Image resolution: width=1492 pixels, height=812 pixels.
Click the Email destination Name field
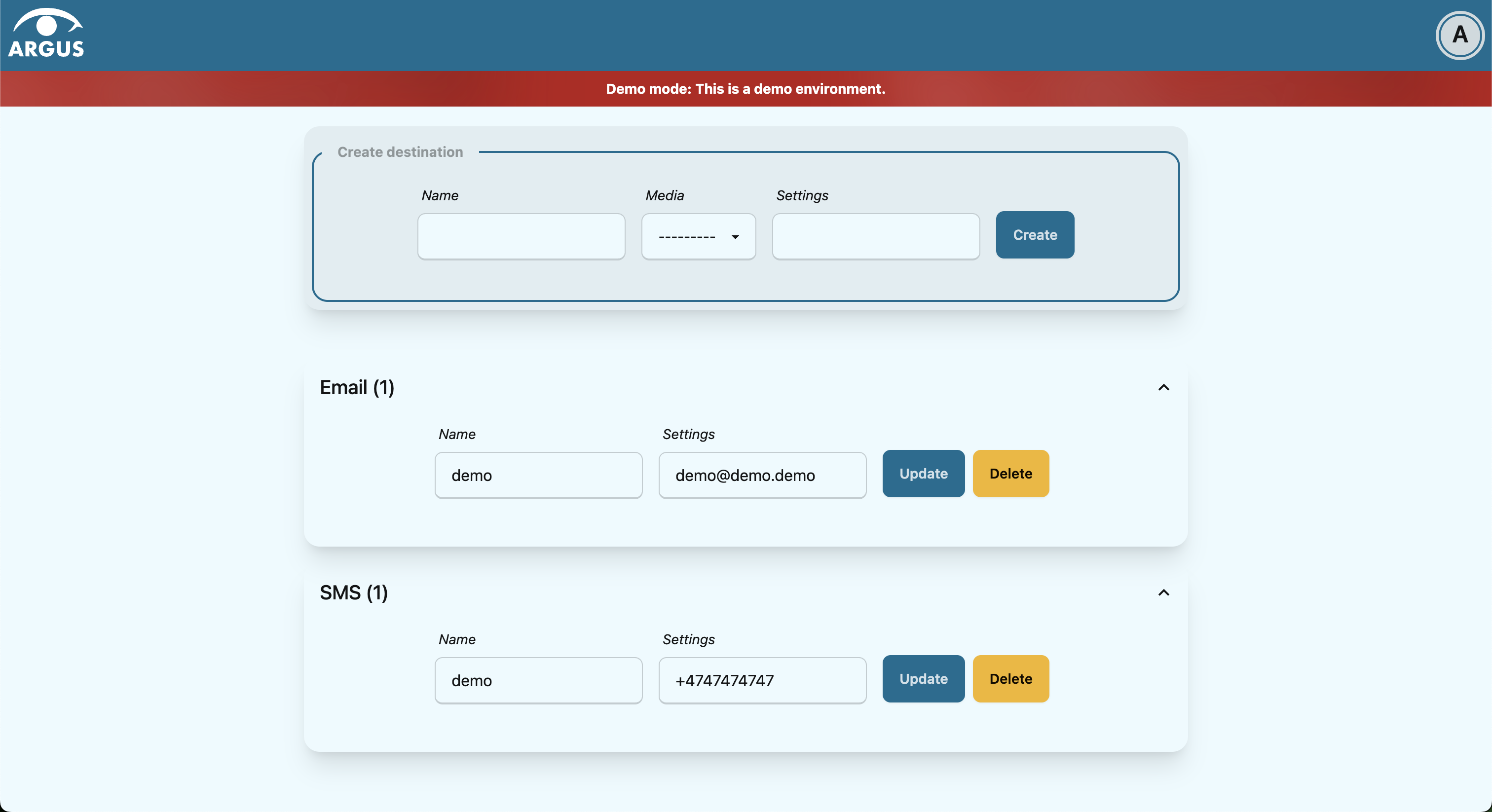(x=539, y=475)
